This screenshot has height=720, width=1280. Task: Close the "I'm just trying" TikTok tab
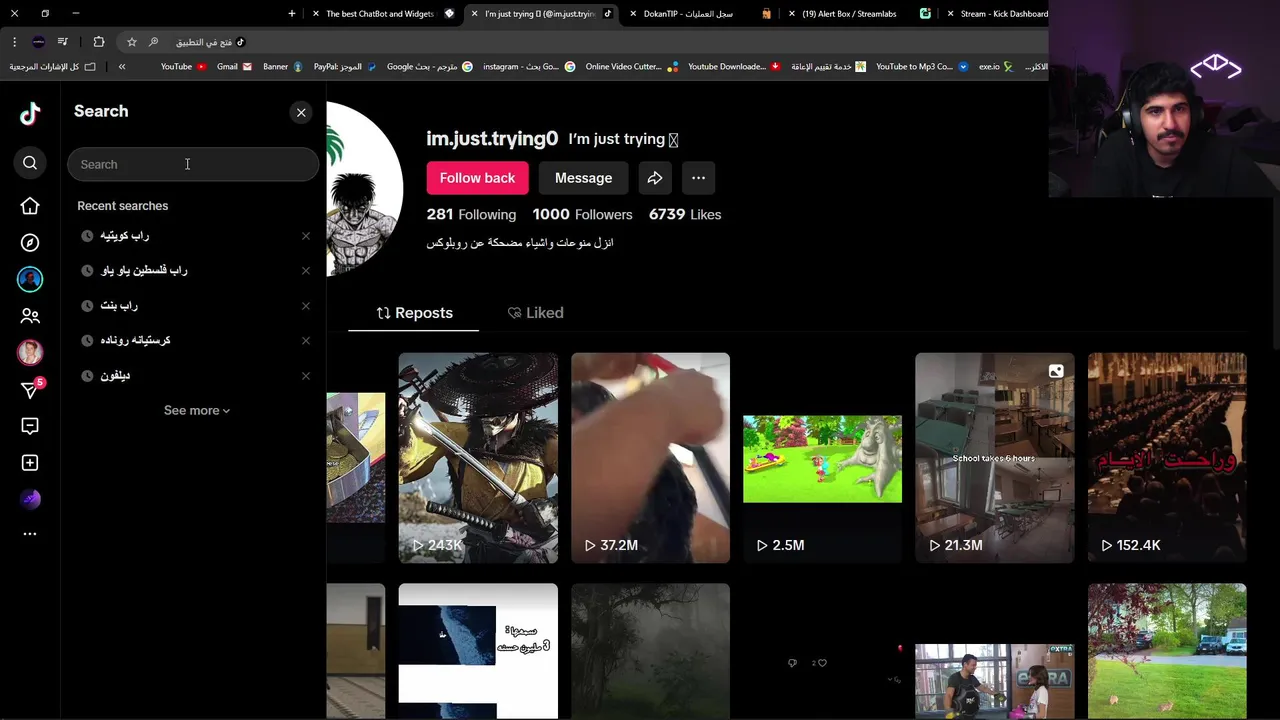click(474, 14)
